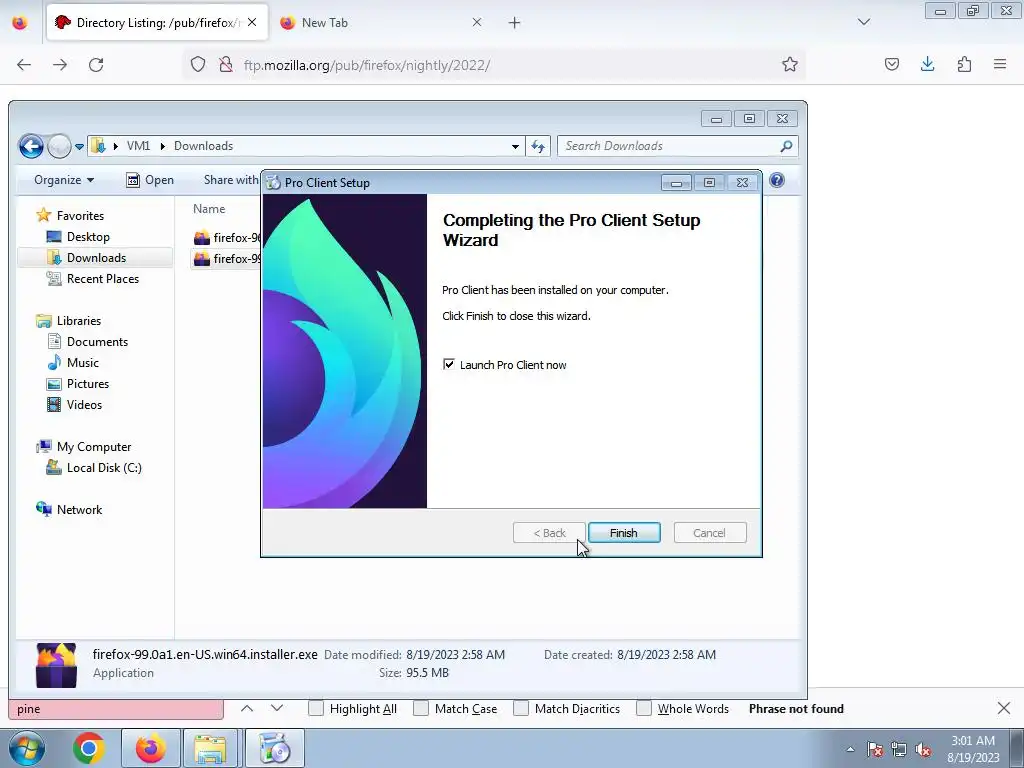1024x768 pixels.
Task: Click the installer taskbar icon
Action: 274,748
